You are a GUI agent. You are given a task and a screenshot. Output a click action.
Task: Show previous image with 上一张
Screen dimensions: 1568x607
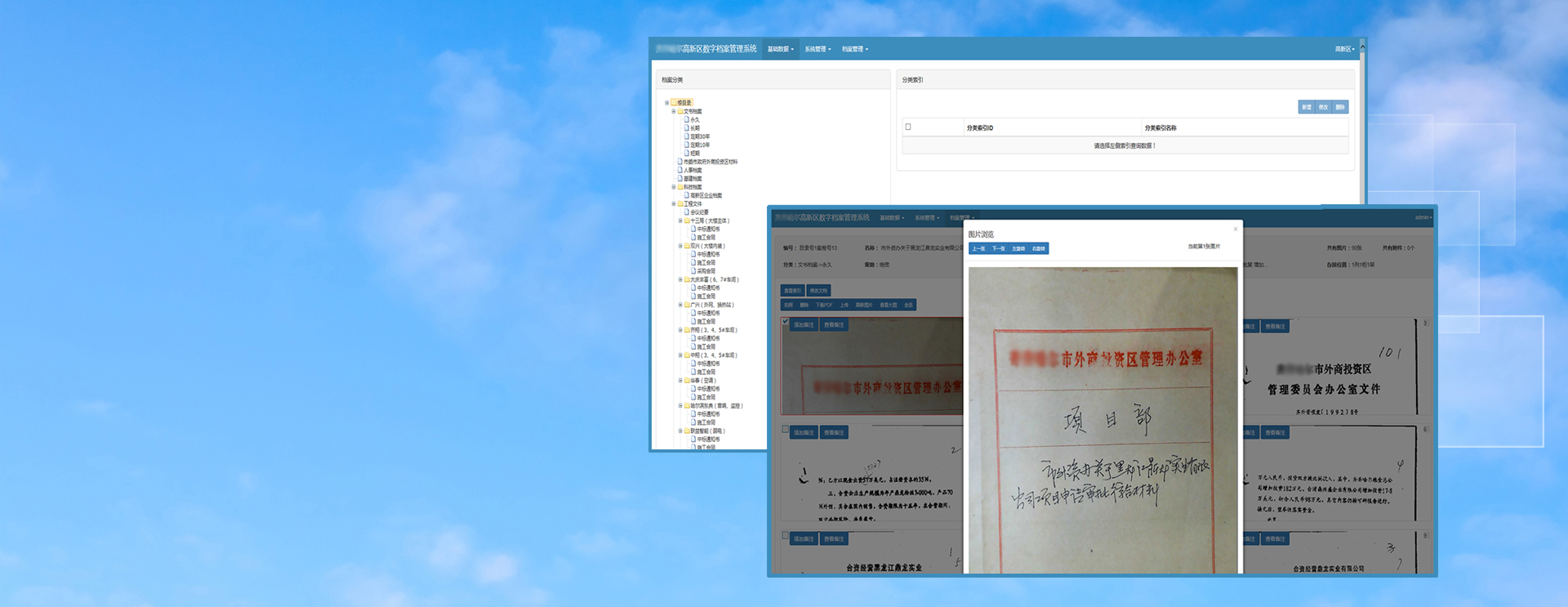pyautogui.click(x=978, y=248)
